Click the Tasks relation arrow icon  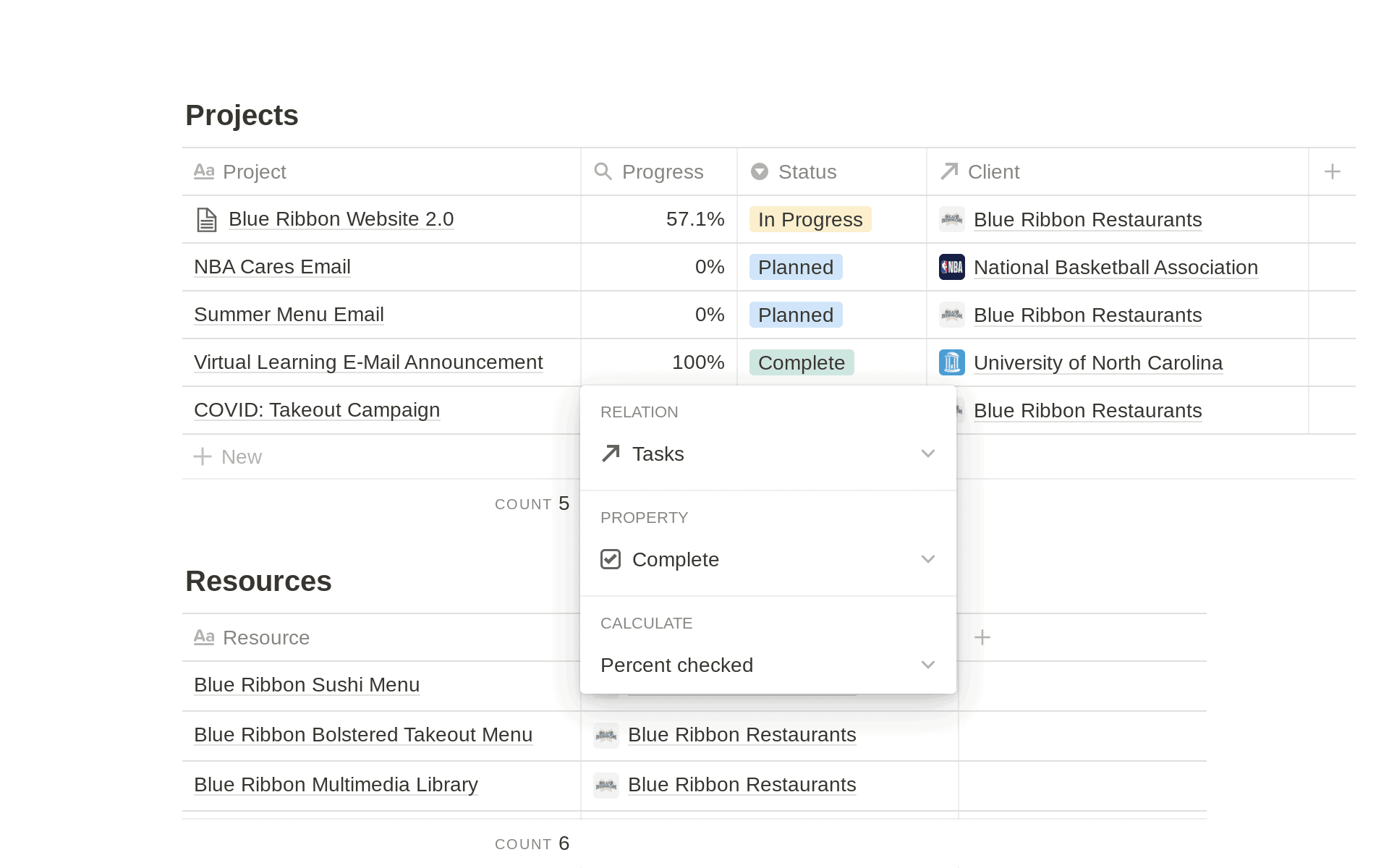pyautogui.click(x=611, y=454)
